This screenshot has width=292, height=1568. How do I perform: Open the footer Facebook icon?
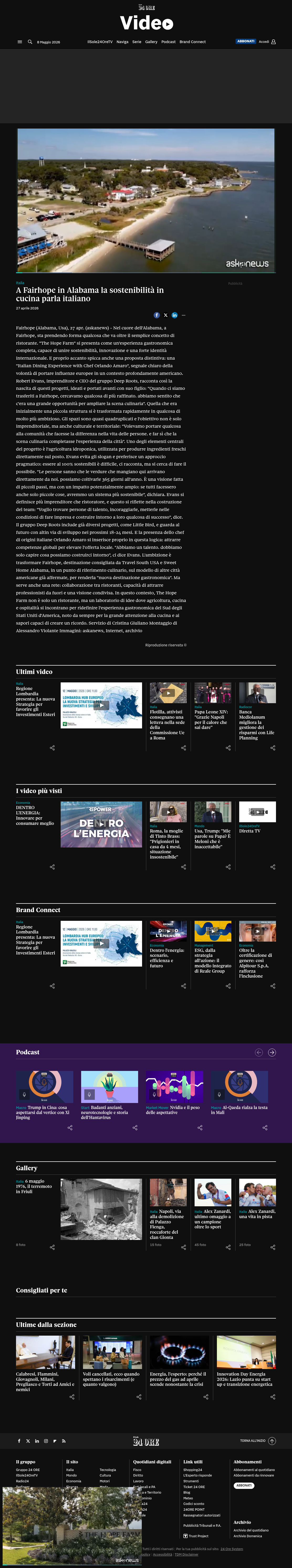(x=19, y=1441)
